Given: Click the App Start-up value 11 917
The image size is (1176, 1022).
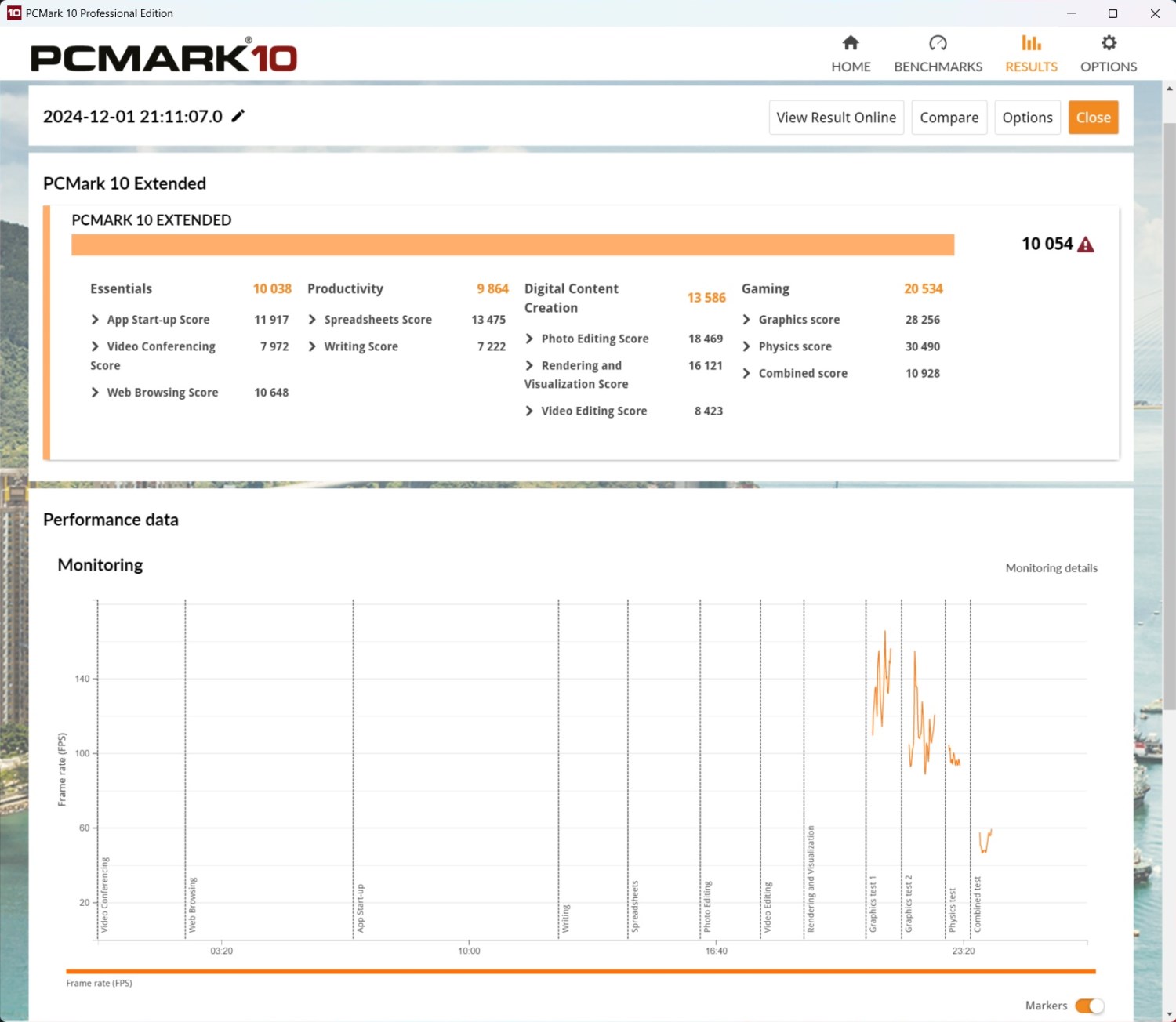Looking at the screenshot, I should 271,320.
